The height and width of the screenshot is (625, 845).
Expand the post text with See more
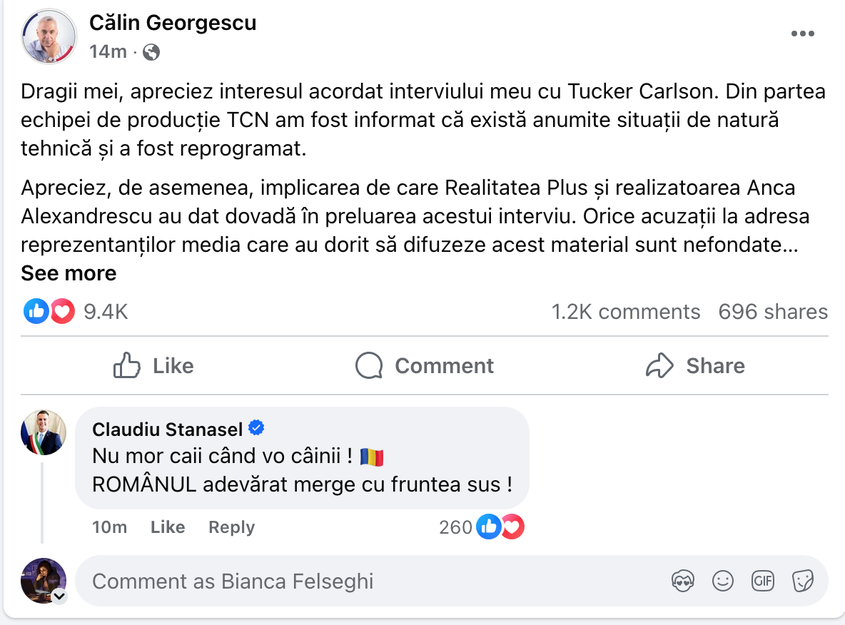click(x=68, y=274)
